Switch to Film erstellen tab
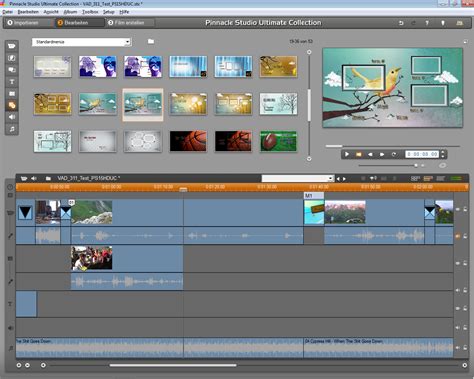 tap(130, 23)
